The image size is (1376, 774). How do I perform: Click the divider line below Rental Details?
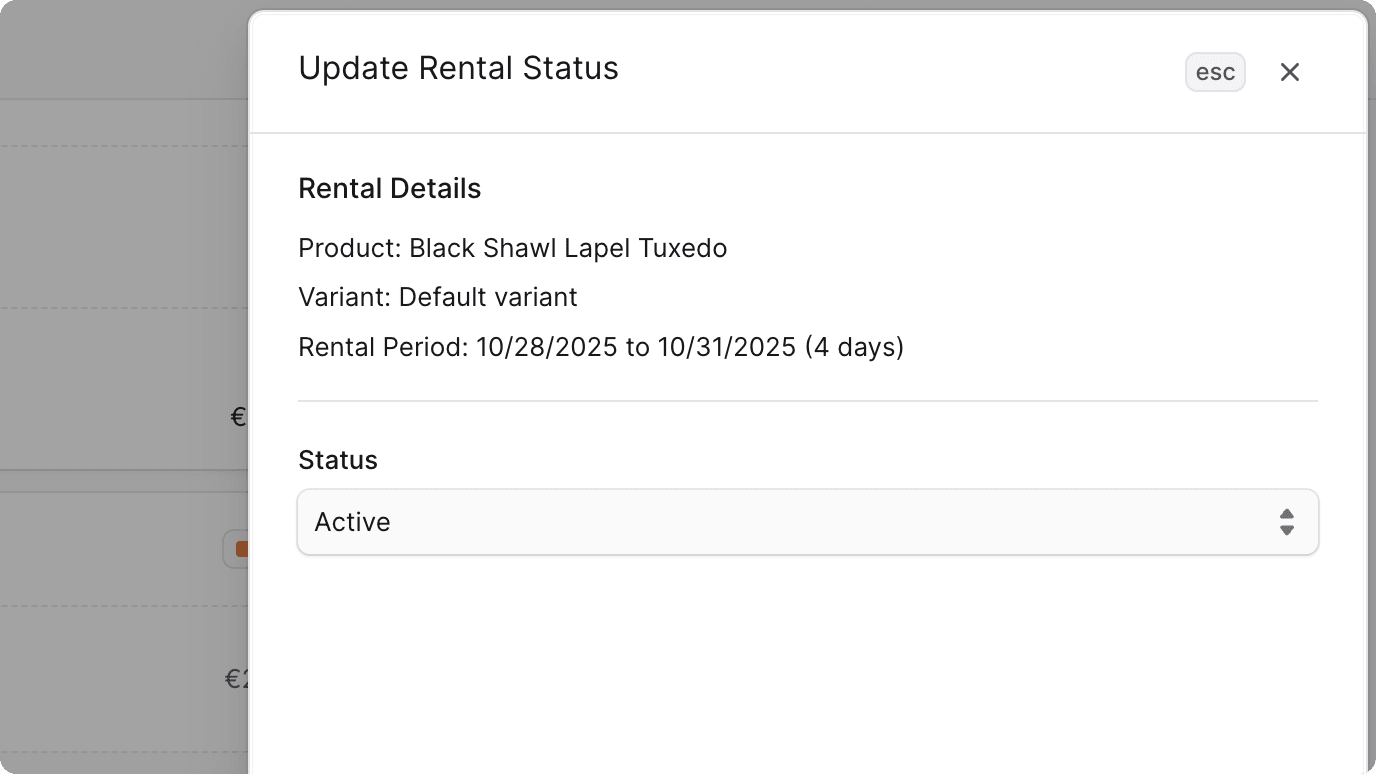point(808,399)
